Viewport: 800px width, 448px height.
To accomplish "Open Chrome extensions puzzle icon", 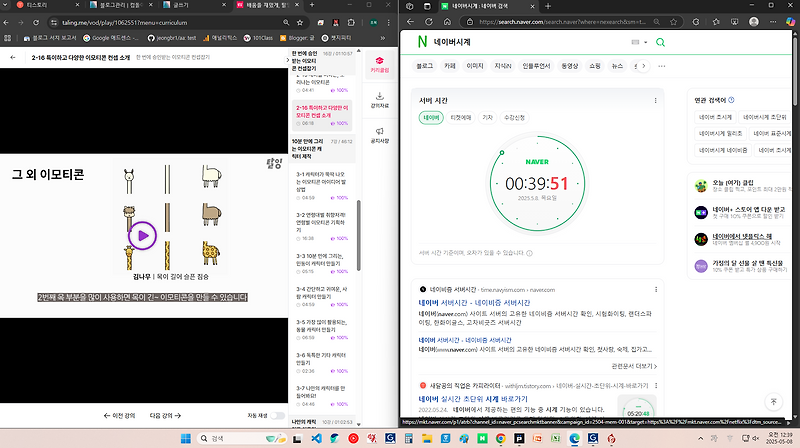I will pyautogui.click(x=351, y=22).
